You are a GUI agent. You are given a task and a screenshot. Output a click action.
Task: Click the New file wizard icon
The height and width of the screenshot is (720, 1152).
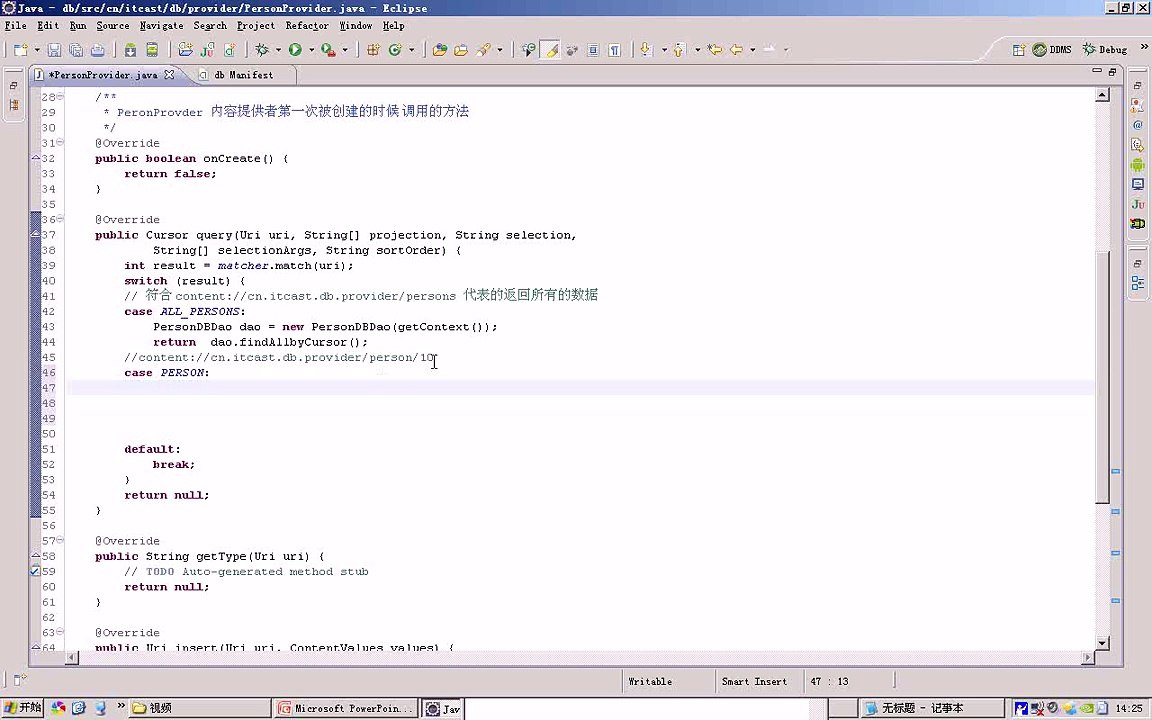[21, 50]
